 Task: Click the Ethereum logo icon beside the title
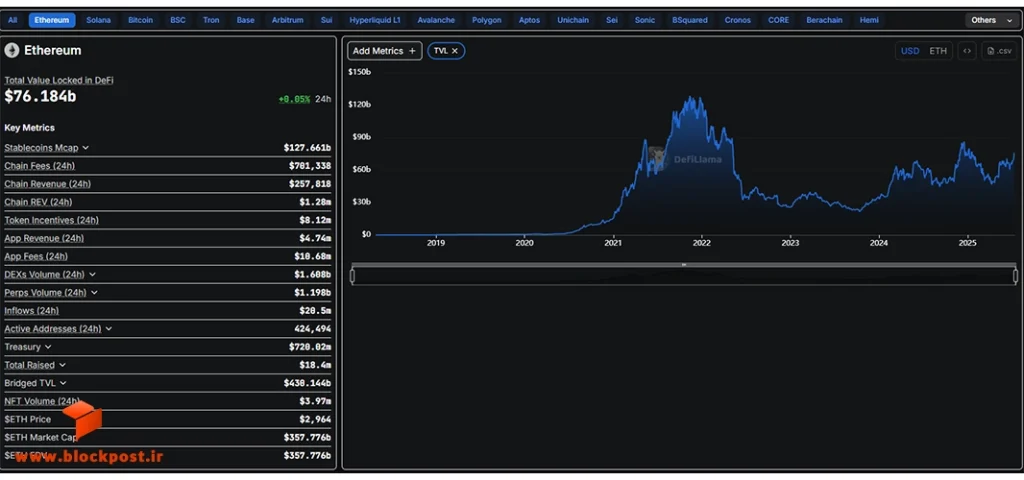tap(12, 50)
